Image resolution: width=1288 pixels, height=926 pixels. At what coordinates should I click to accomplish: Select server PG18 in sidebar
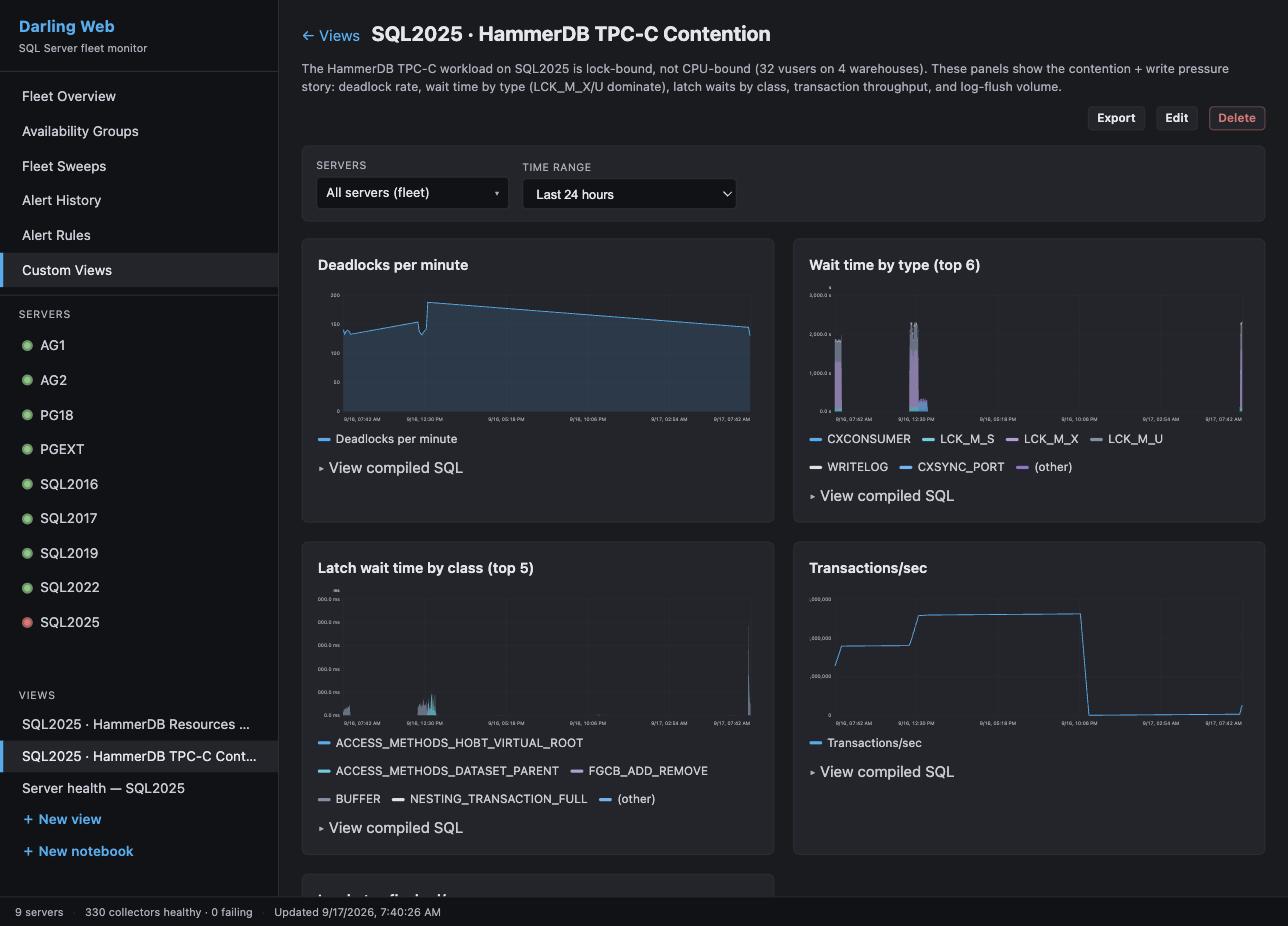click(x=139, y=415)
